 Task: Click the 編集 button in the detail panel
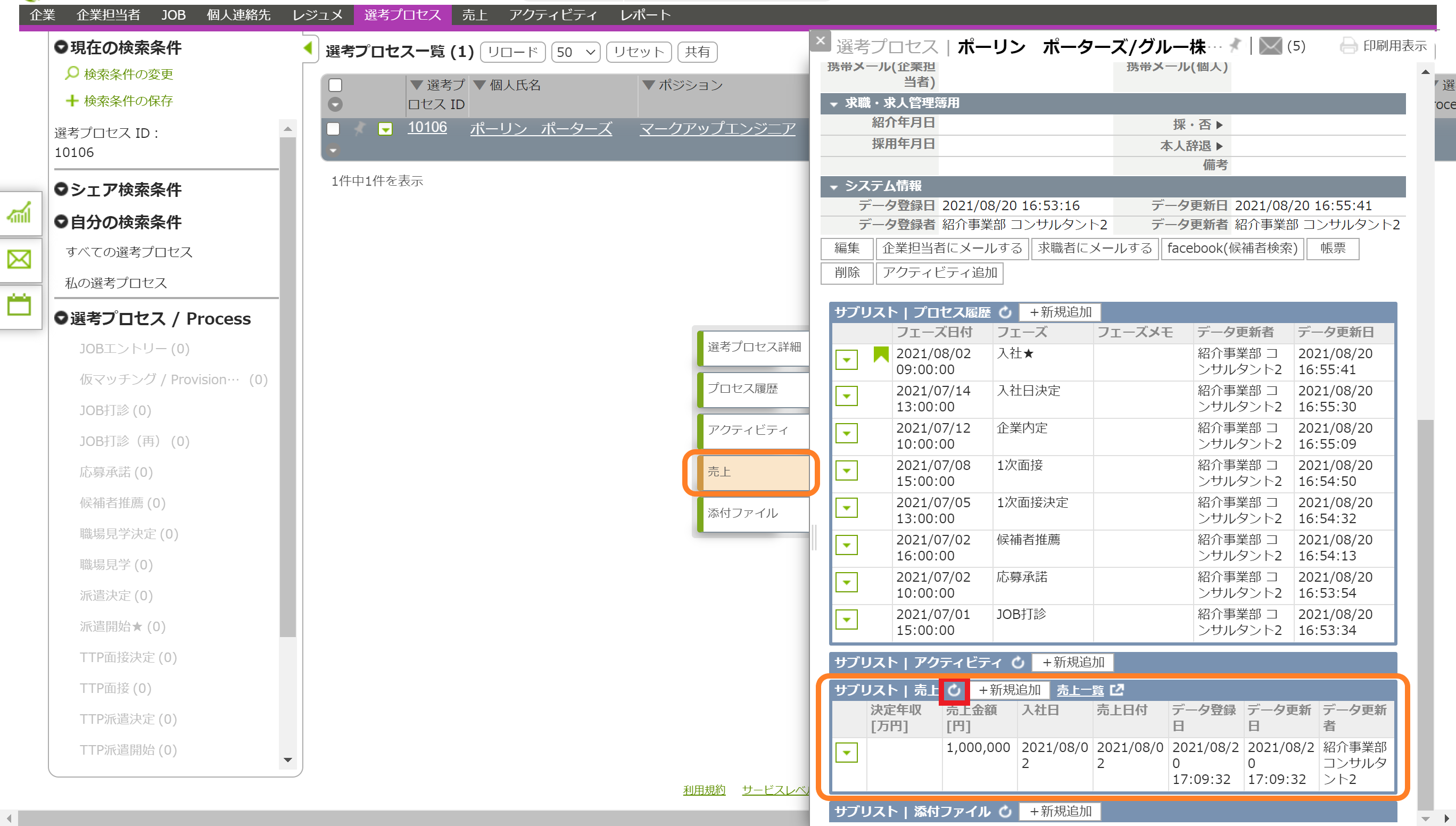pyautogui.click(x=846, y=249)
